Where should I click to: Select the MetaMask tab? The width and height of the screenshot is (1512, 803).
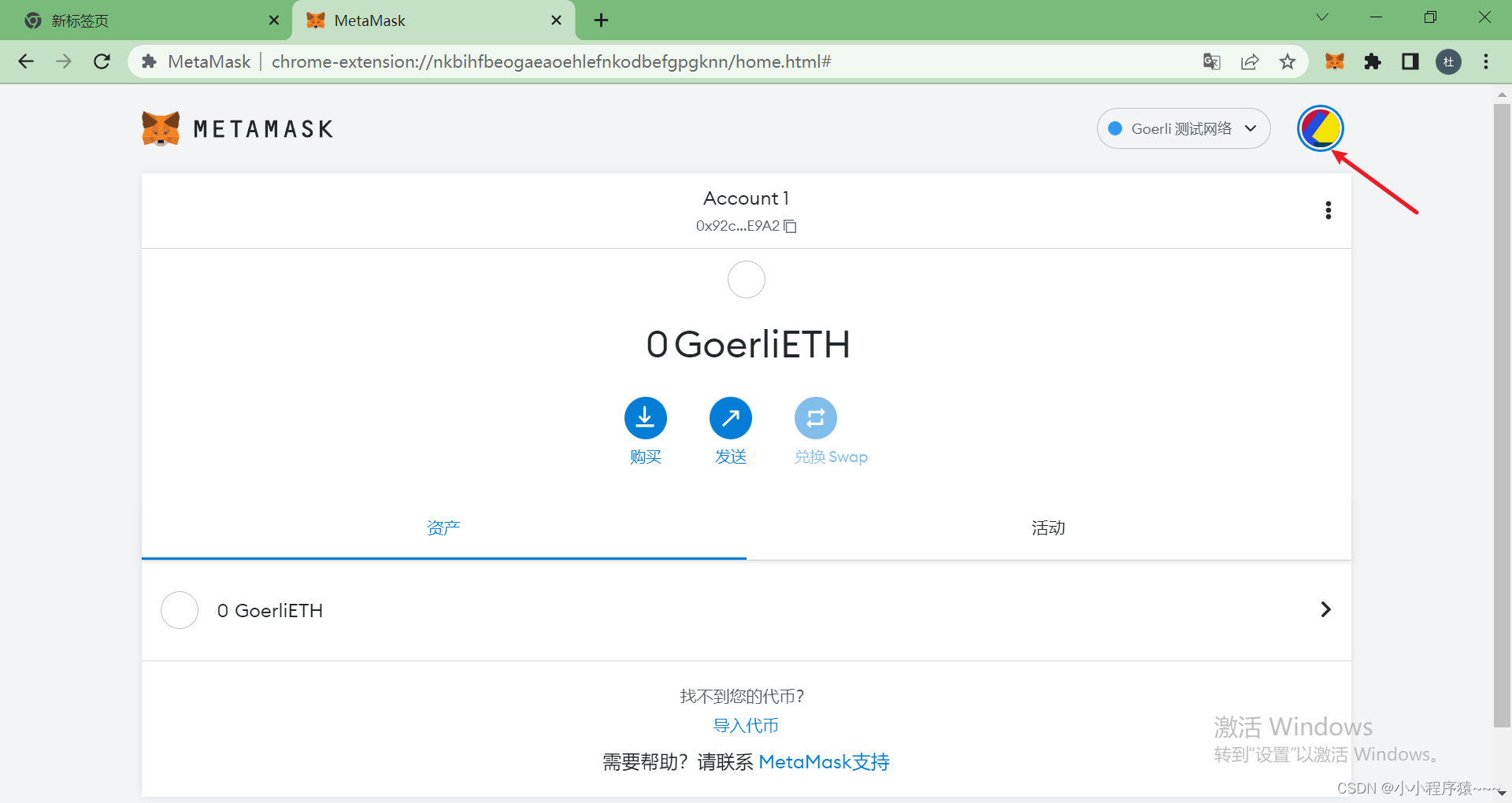coord(433,20)
